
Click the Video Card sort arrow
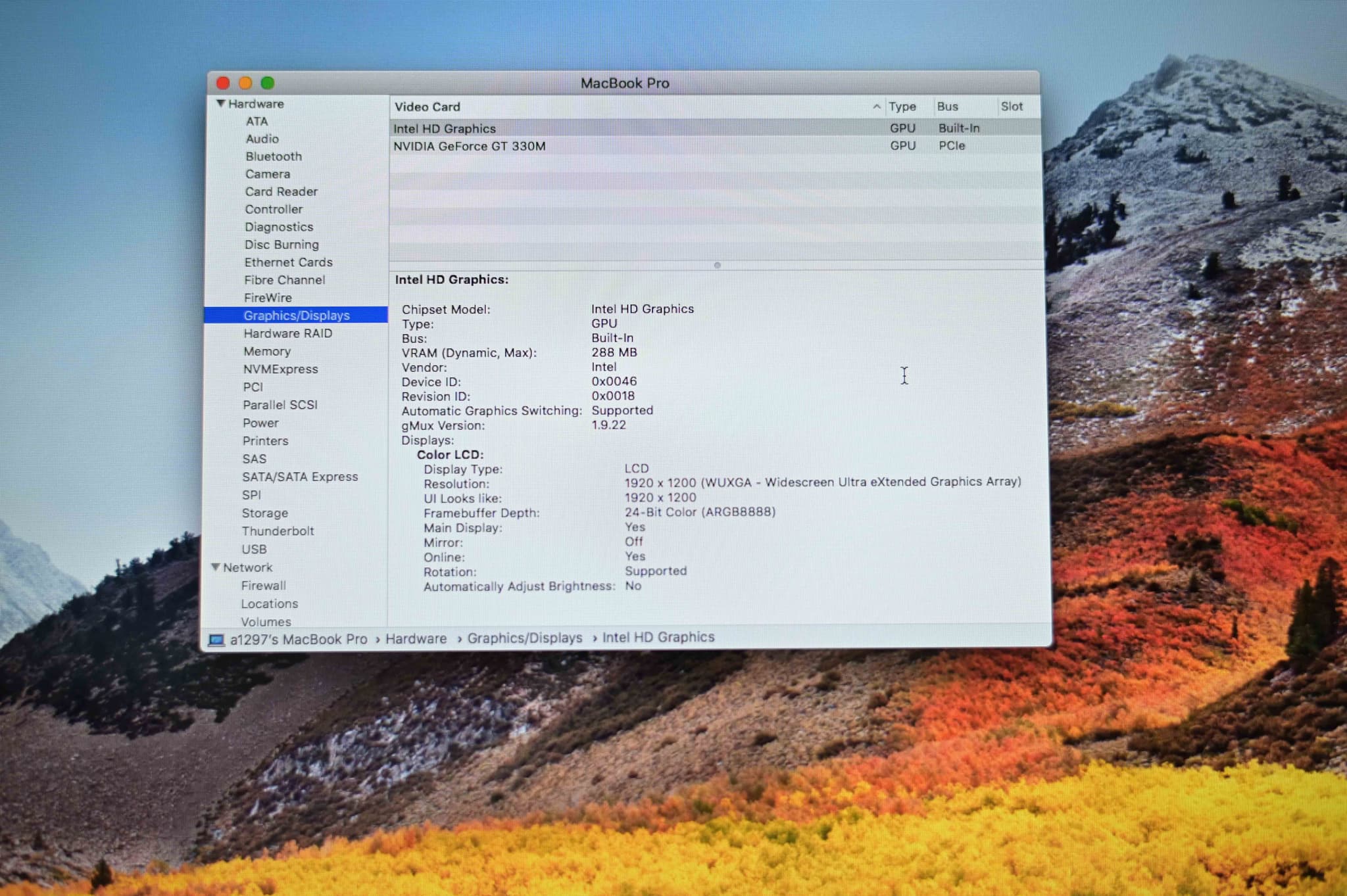[876, 106]
